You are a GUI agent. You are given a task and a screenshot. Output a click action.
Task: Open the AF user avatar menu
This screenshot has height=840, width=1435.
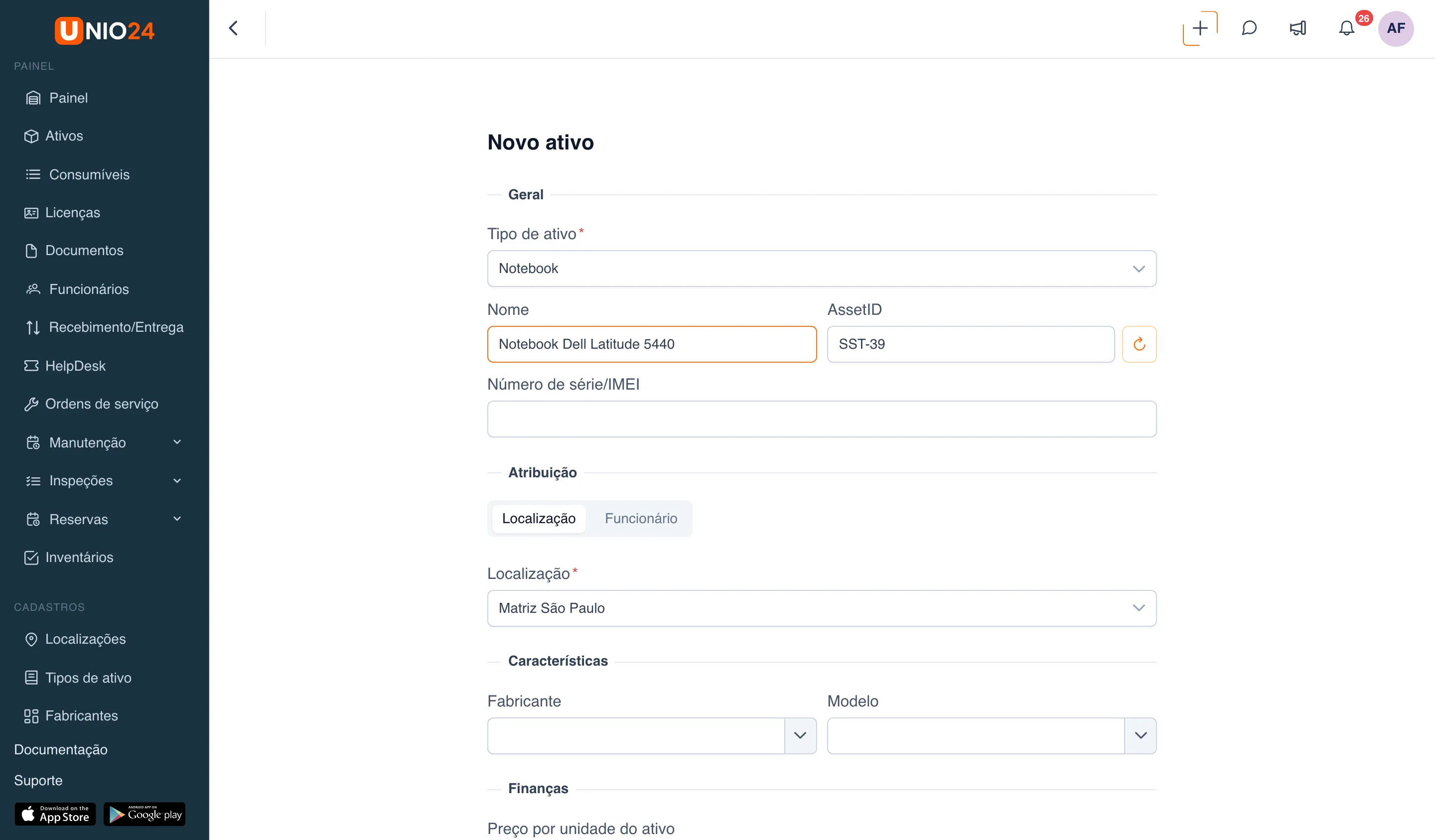point(1396,28)
